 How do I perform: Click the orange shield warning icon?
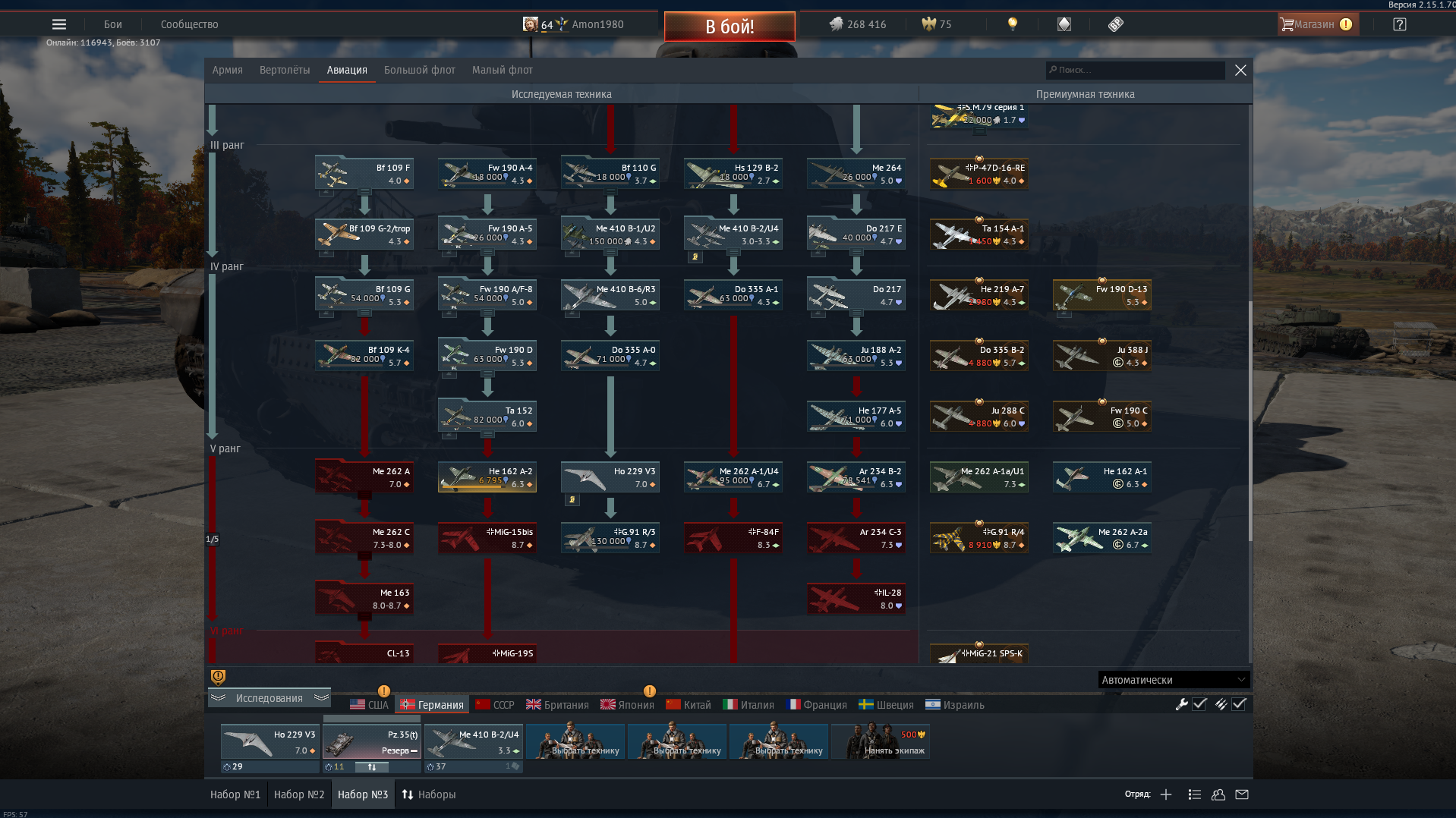[x=218, y=677]
